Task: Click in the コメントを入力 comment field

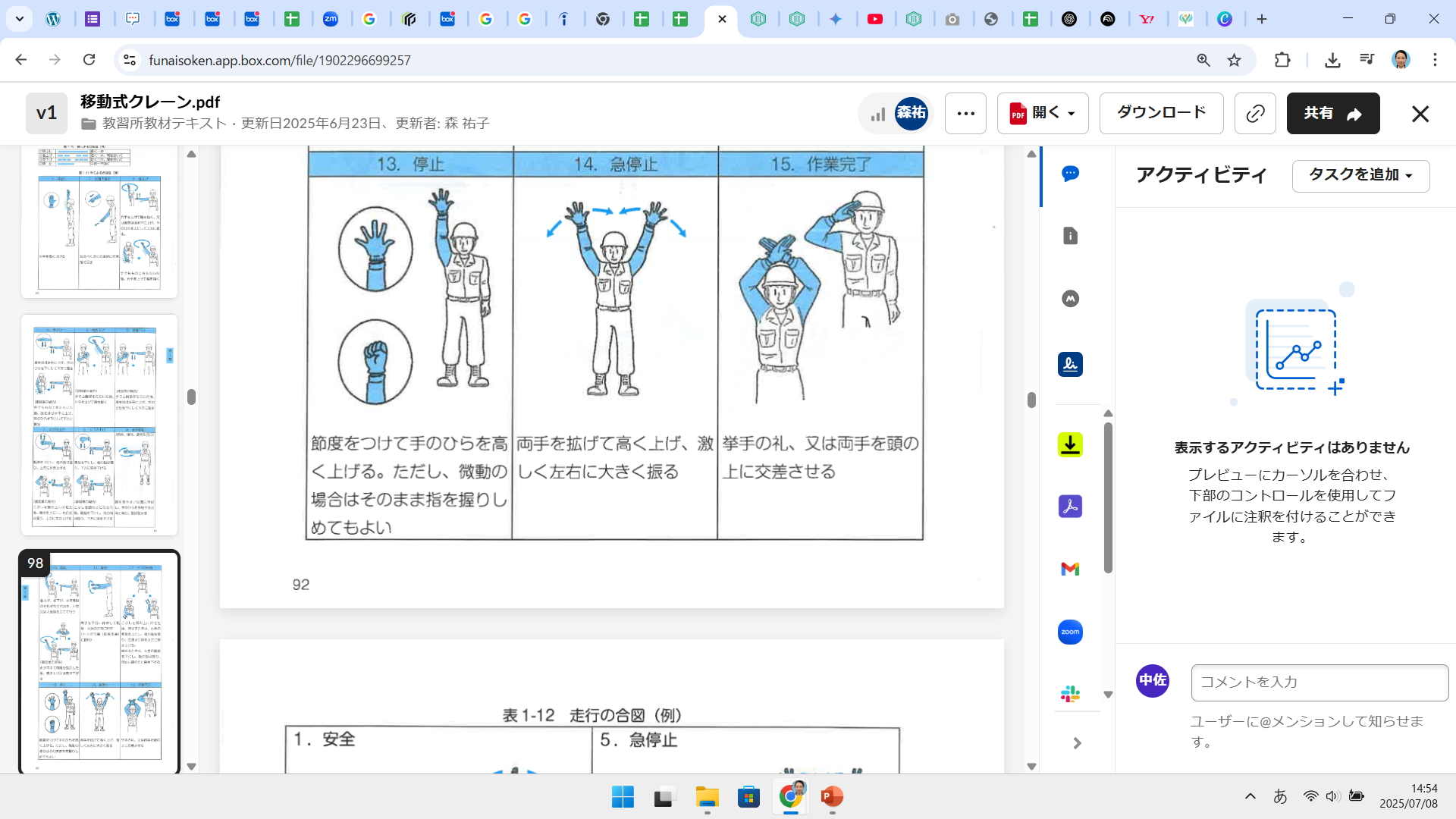Action: (x=1319, y=682)
